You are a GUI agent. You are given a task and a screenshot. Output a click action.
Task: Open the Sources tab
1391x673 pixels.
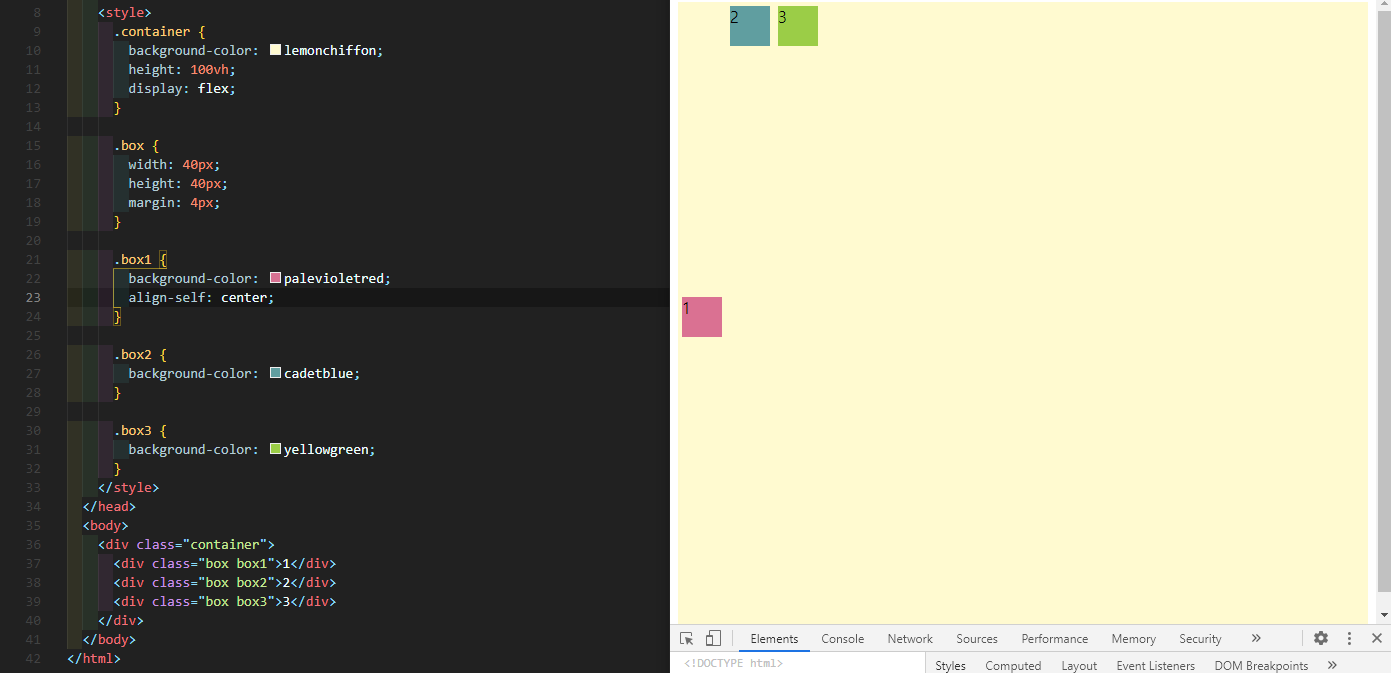pos(977,639)
